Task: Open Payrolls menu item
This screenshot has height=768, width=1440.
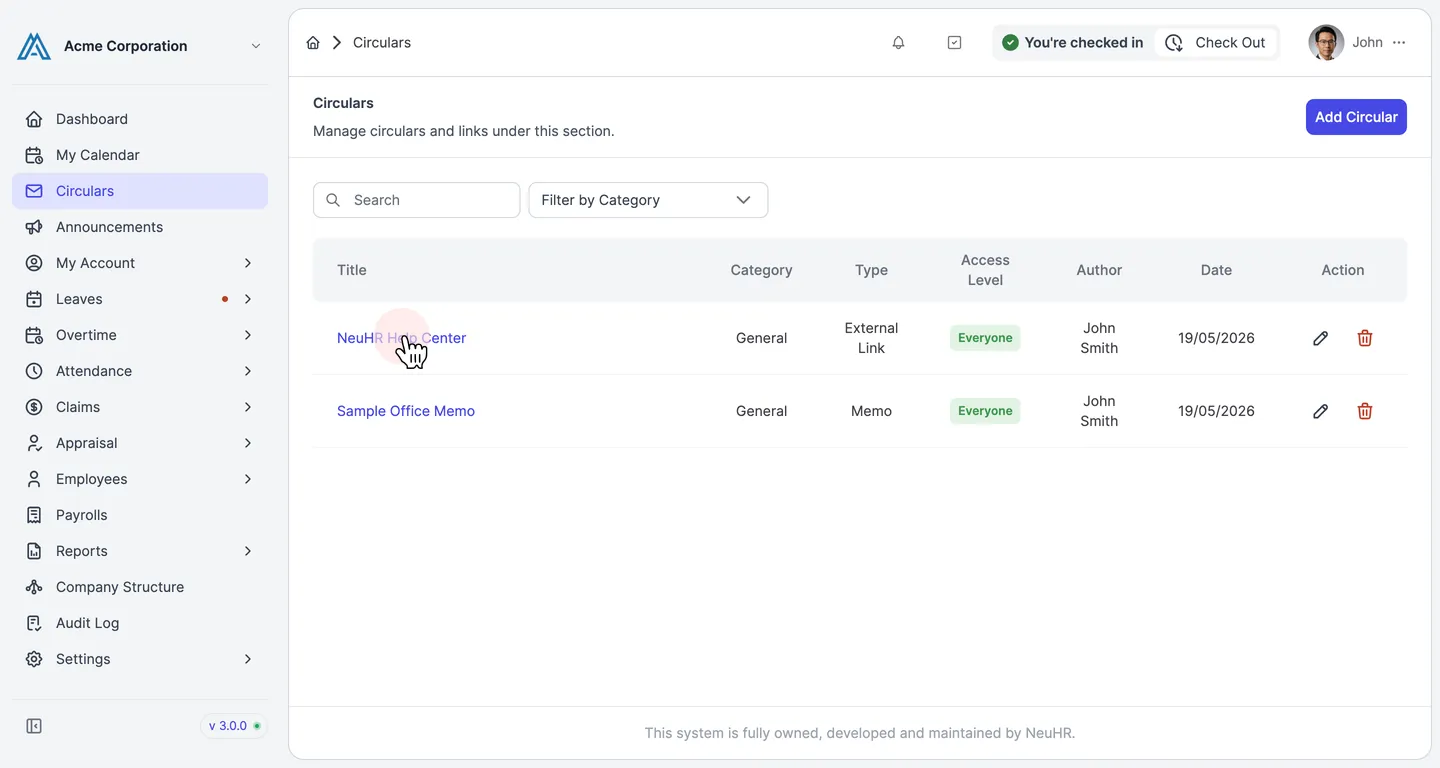Action: pyautogui.click(x=140, y=515)
